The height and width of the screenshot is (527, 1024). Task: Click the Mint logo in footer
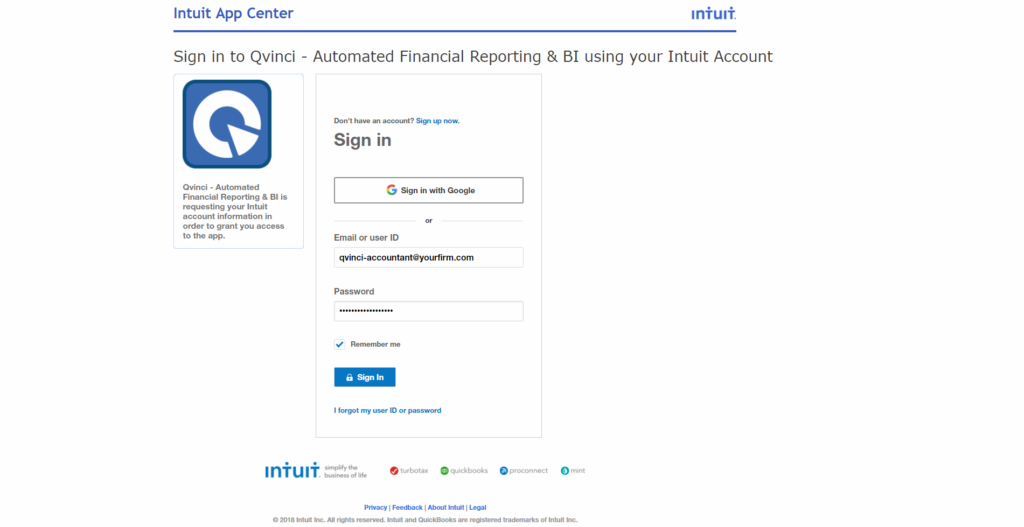pyautogui.click(x=573, y=470)
